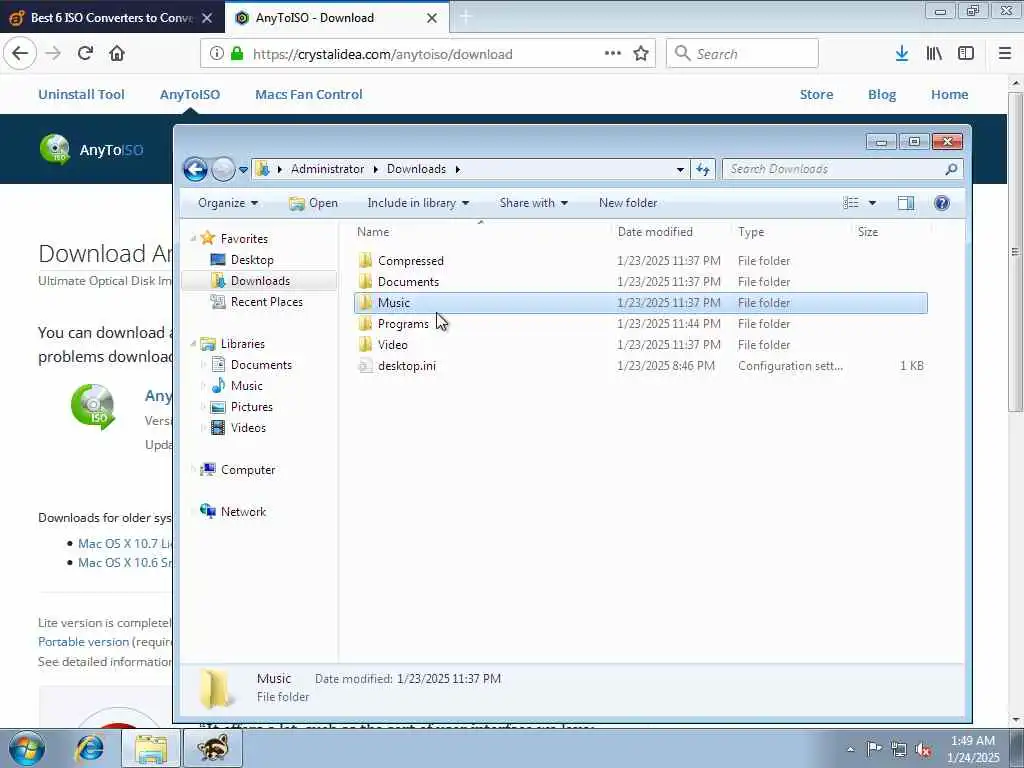
Task: Reload the current web page
Action: click(85, 54)
